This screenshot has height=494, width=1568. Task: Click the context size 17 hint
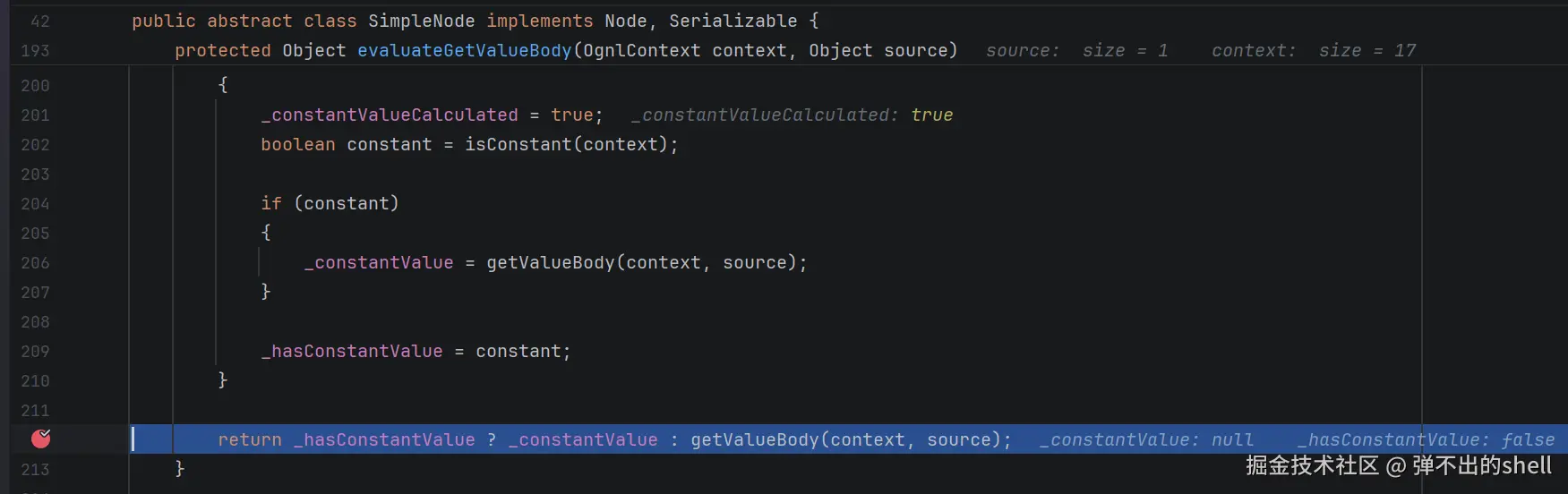click(1314, 50)
